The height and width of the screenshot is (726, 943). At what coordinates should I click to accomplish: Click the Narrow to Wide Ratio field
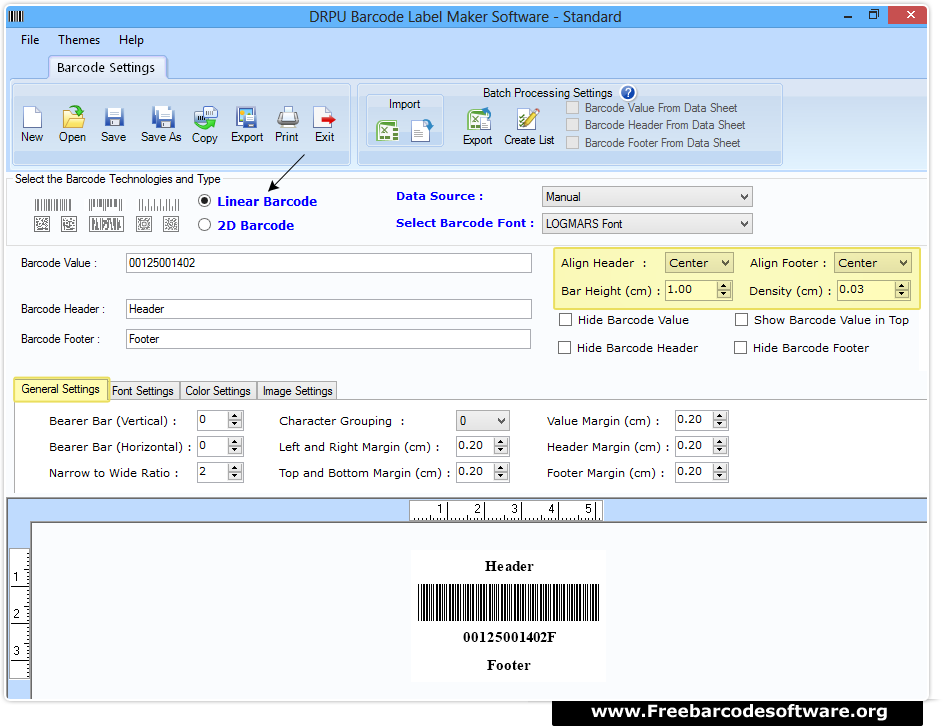point(212,472)
